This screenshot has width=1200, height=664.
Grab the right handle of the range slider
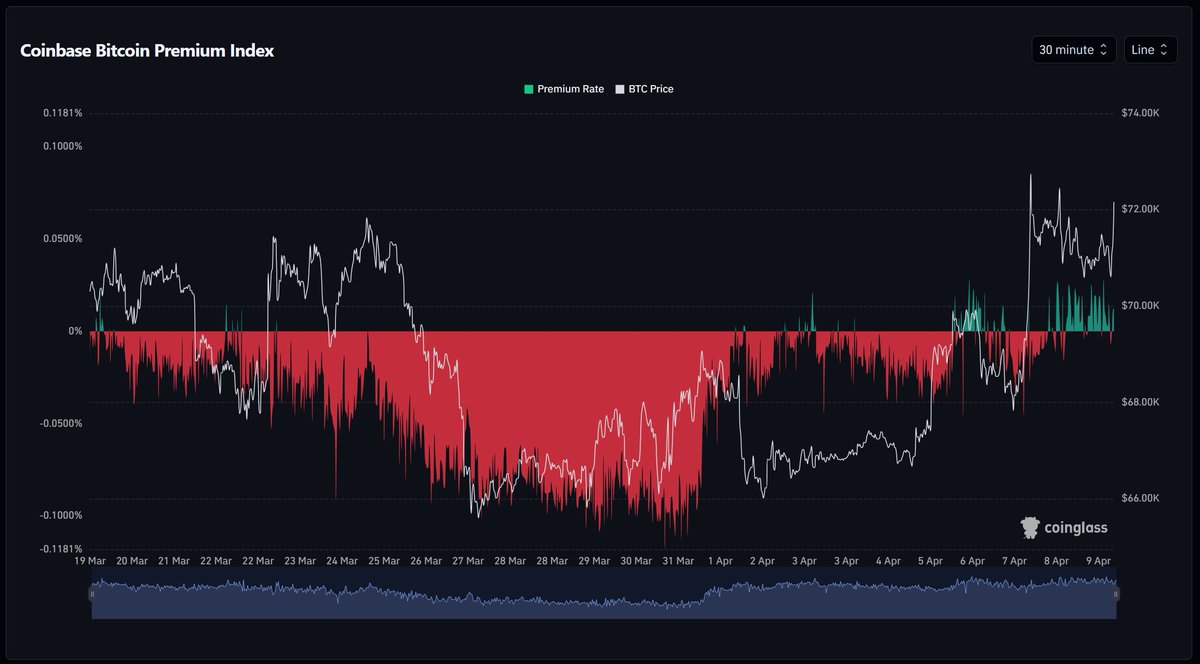[1116, 594]
